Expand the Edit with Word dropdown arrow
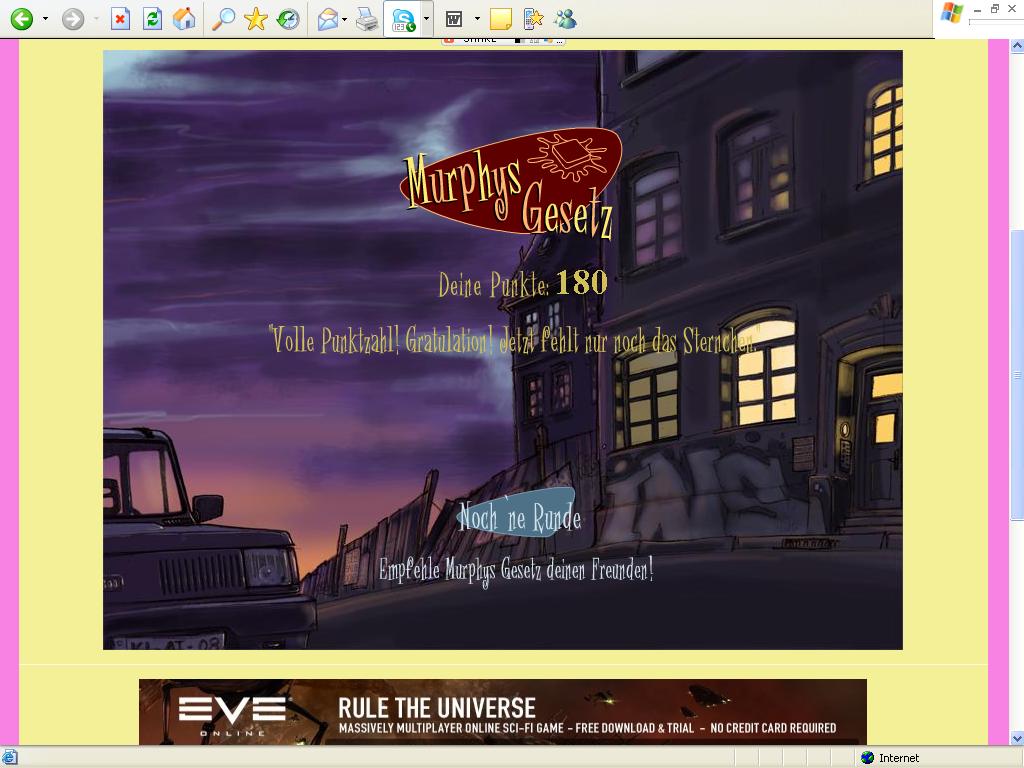This screenshot has height=768, width=1024. [x=477, y=19]
